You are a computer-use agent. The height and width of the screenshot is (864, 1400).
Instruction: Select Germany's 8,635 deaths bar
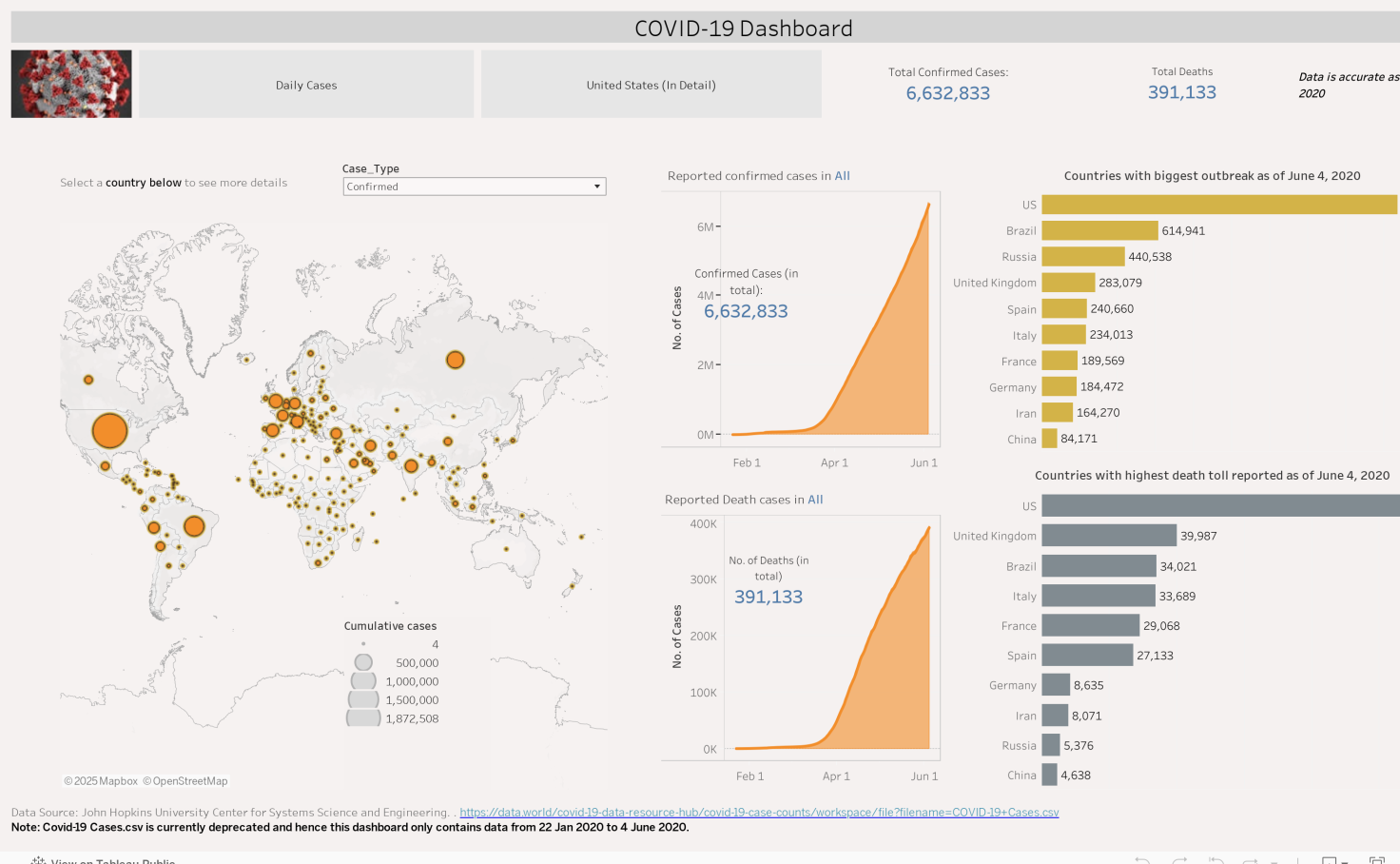(1056, 685)
